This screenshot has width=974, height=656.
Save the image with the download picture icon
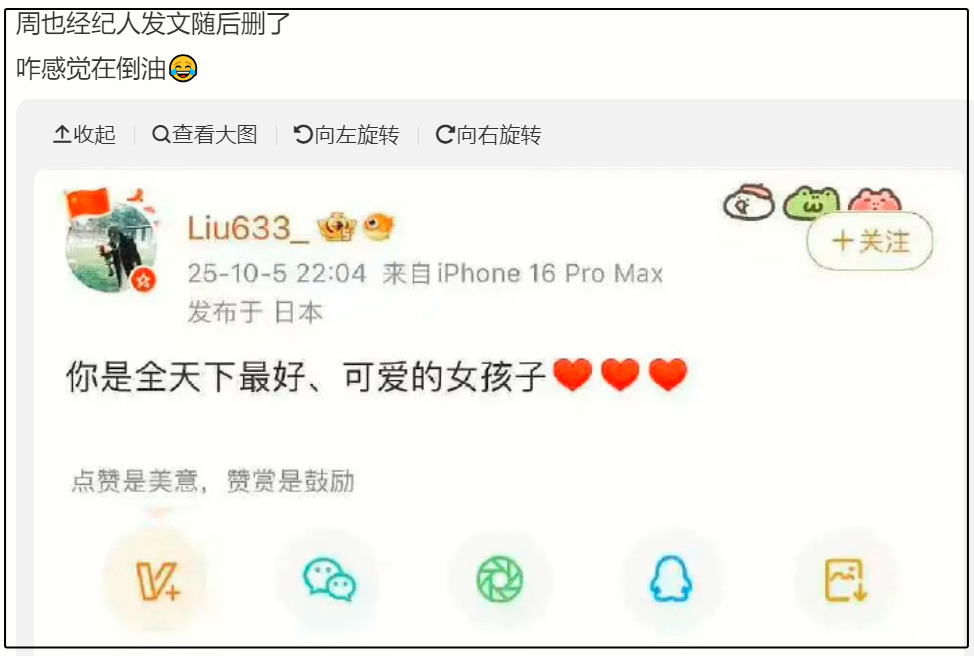click(845, 580)
